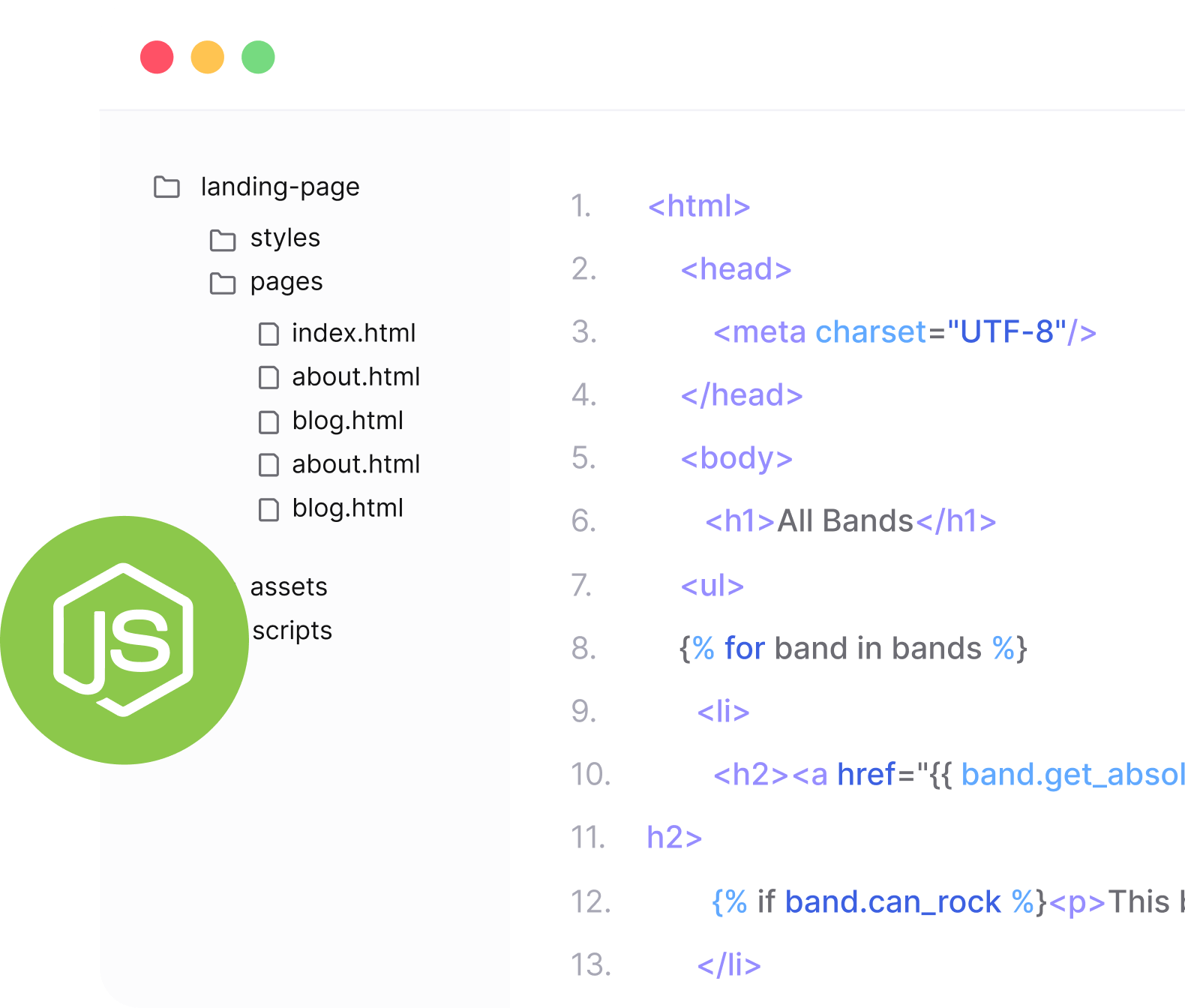Image resolution: width=1185 pixels, height=1008 pixels.
Task: Click the closing </h1> tag on line 6
Action: 955,521
